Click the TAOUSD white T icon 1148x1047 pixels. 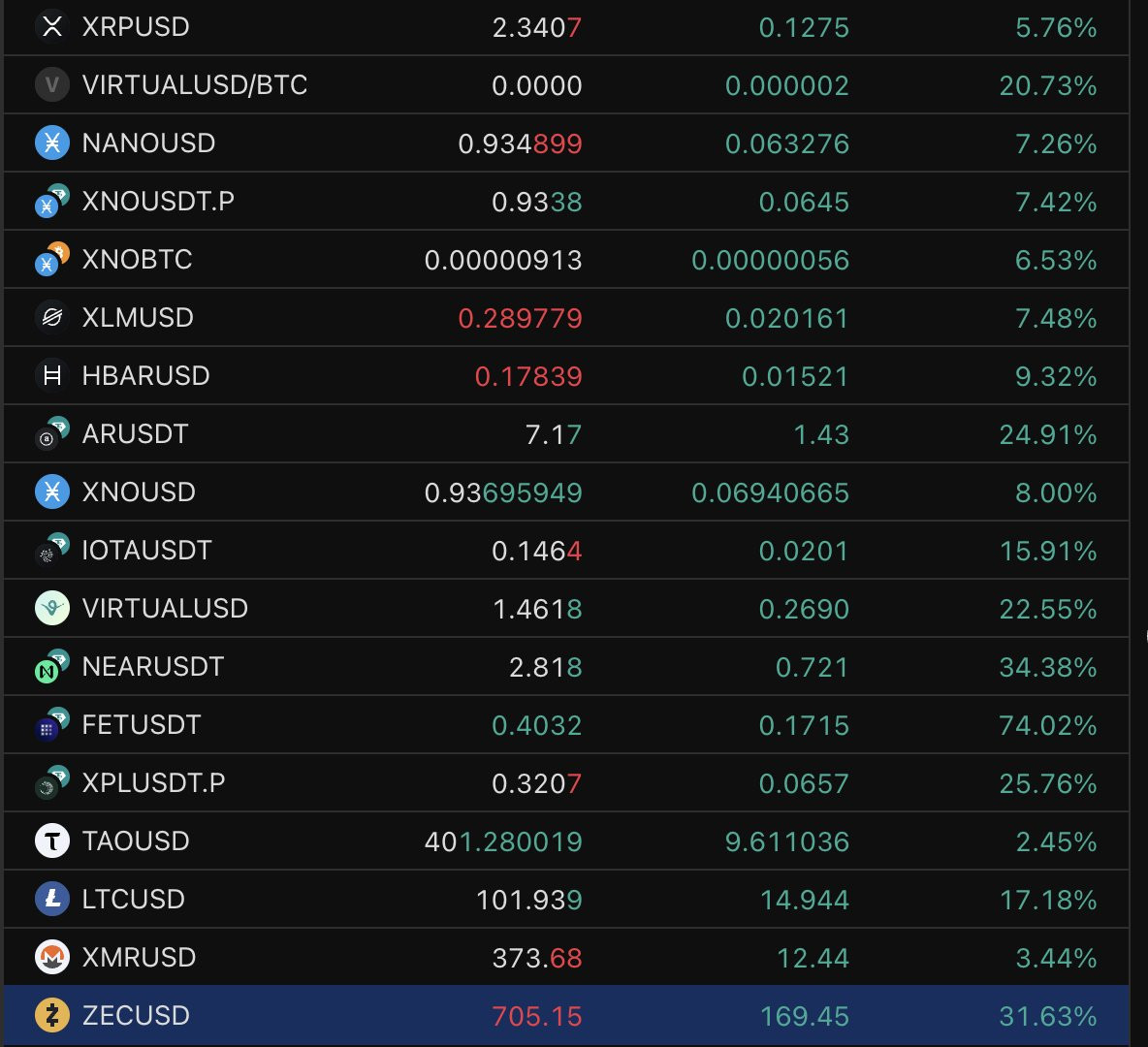tap(52, 841)
